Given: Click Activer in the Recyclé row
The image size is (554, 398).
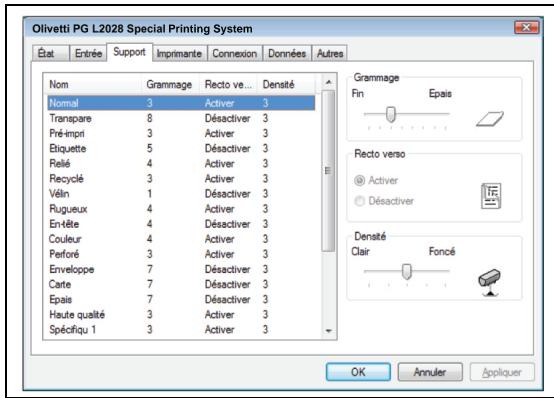Looking at the screenshot, I should [219, 179].
